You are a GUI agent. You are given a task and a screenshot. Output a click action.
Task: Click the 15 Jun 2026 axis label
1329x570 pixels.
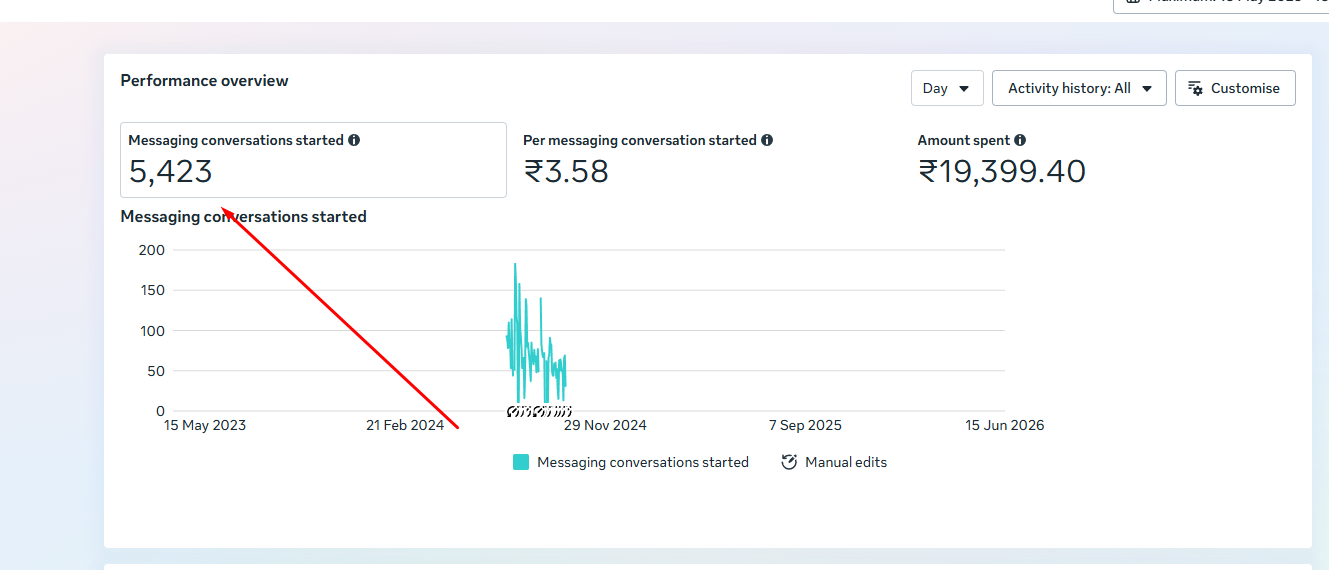tap(1005, 425)
